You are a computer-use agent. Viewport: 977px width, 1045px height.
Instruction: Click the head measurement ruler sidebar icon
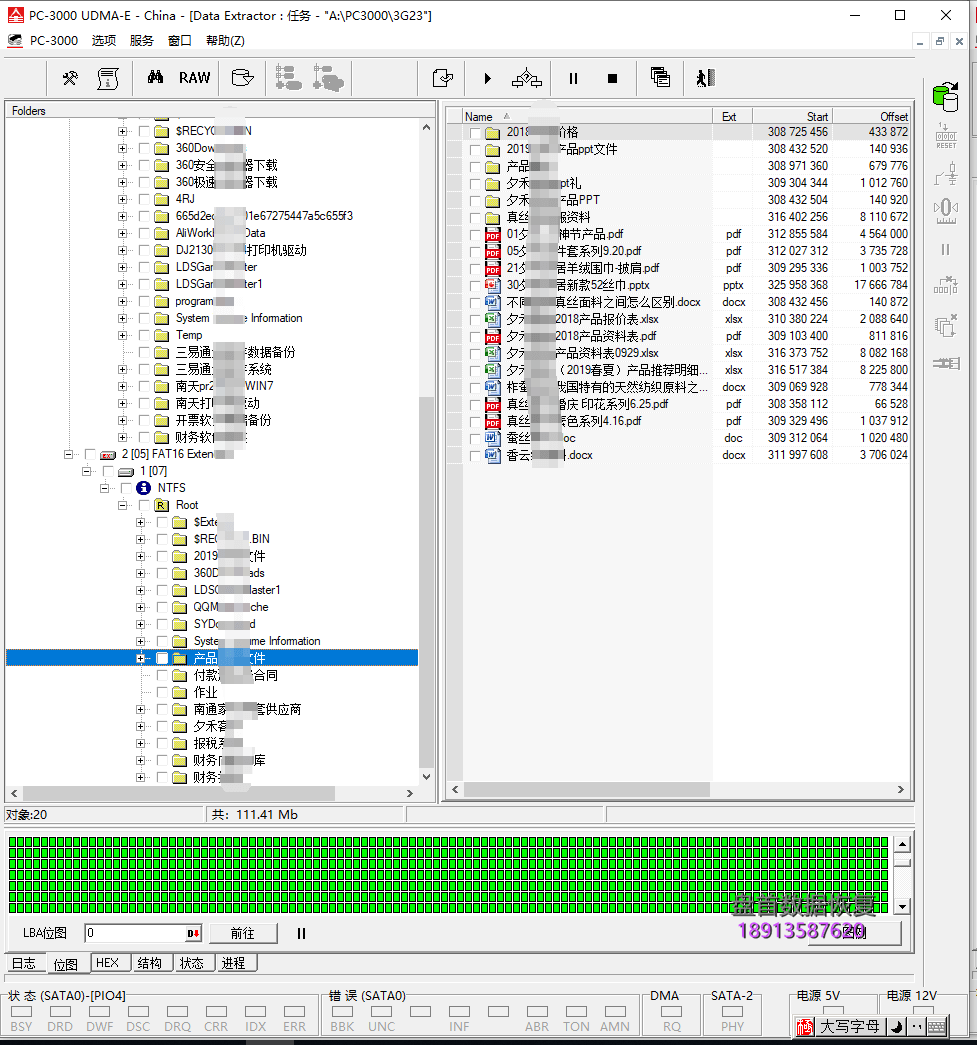coord(946,211)
